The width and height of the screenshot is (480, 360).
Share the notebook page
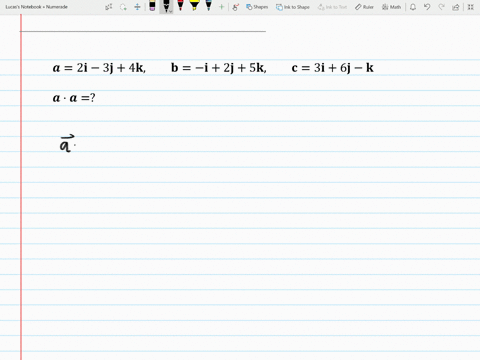click(456, 7)
